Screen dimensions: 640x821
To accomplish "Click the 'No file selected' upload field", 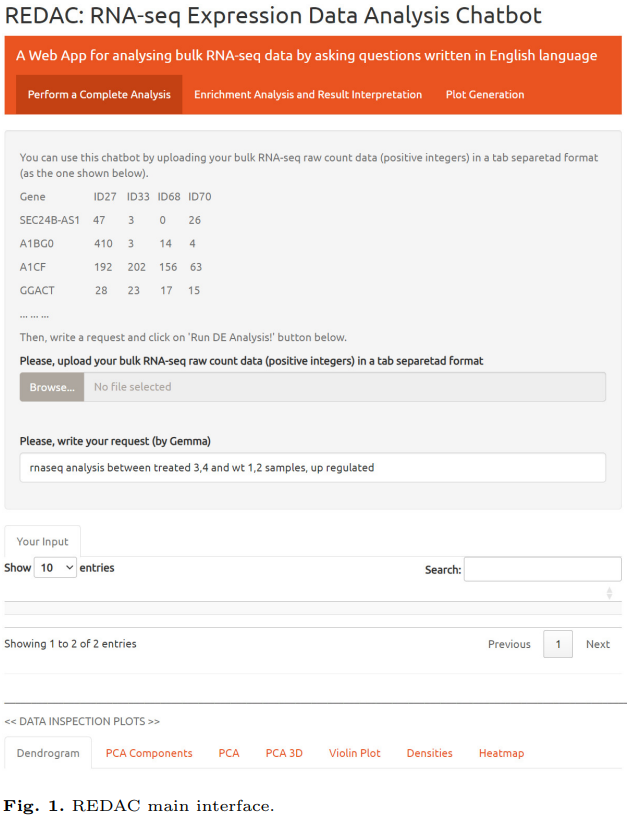I will click(x=344, y=387).
